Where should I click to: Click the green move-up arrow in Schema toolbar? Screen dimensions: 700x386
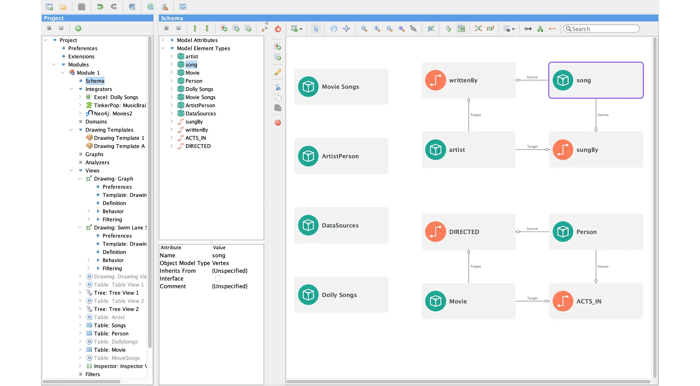click(195, 29)
